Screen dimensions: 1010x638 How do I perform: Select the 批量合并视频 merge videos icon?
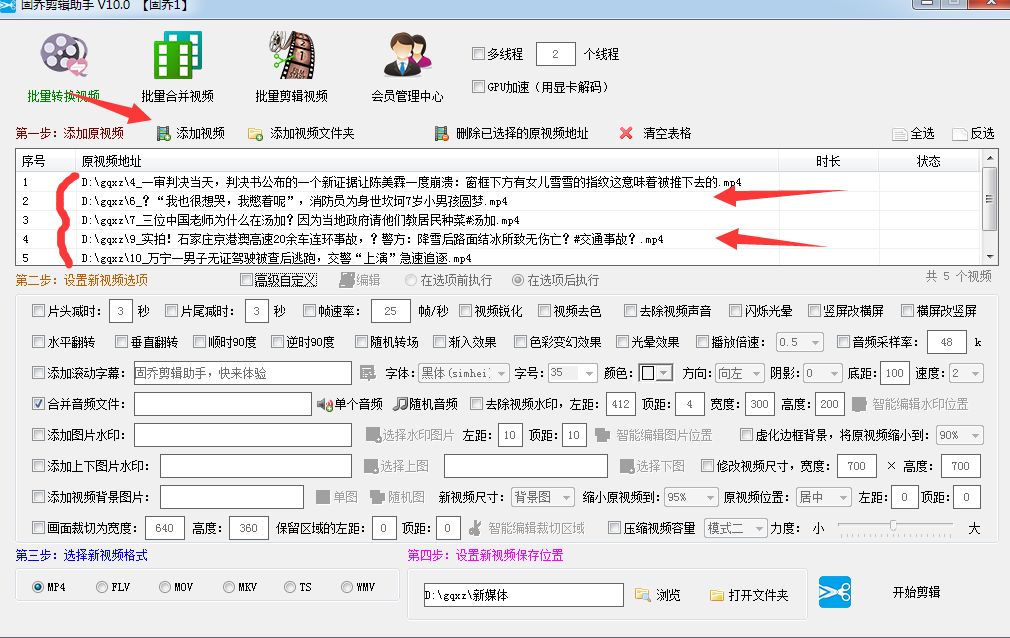pos(176,57)
